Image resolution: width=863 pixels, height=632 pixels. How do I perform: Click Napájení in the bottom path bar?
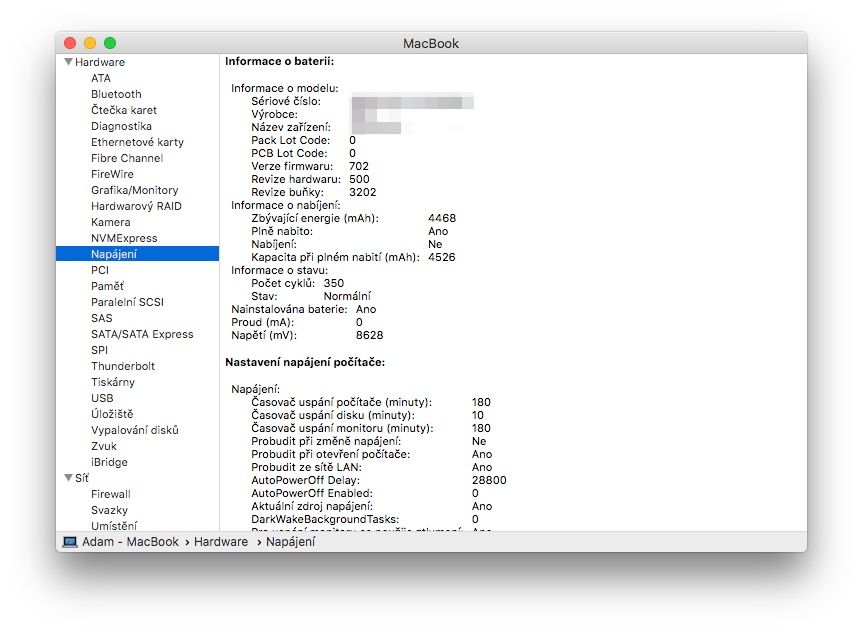click(291, 542)
